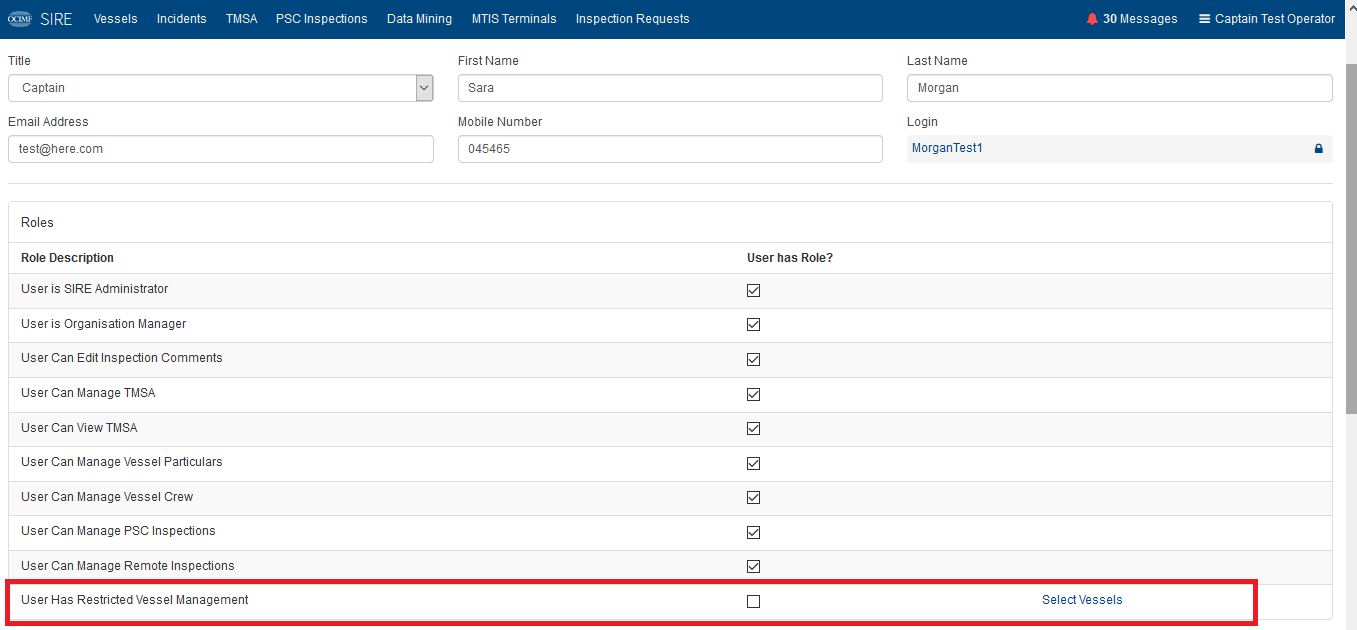The image size is (1357, 630).
Task: Click the red notification bell icon
Action: pos(1092,19)
